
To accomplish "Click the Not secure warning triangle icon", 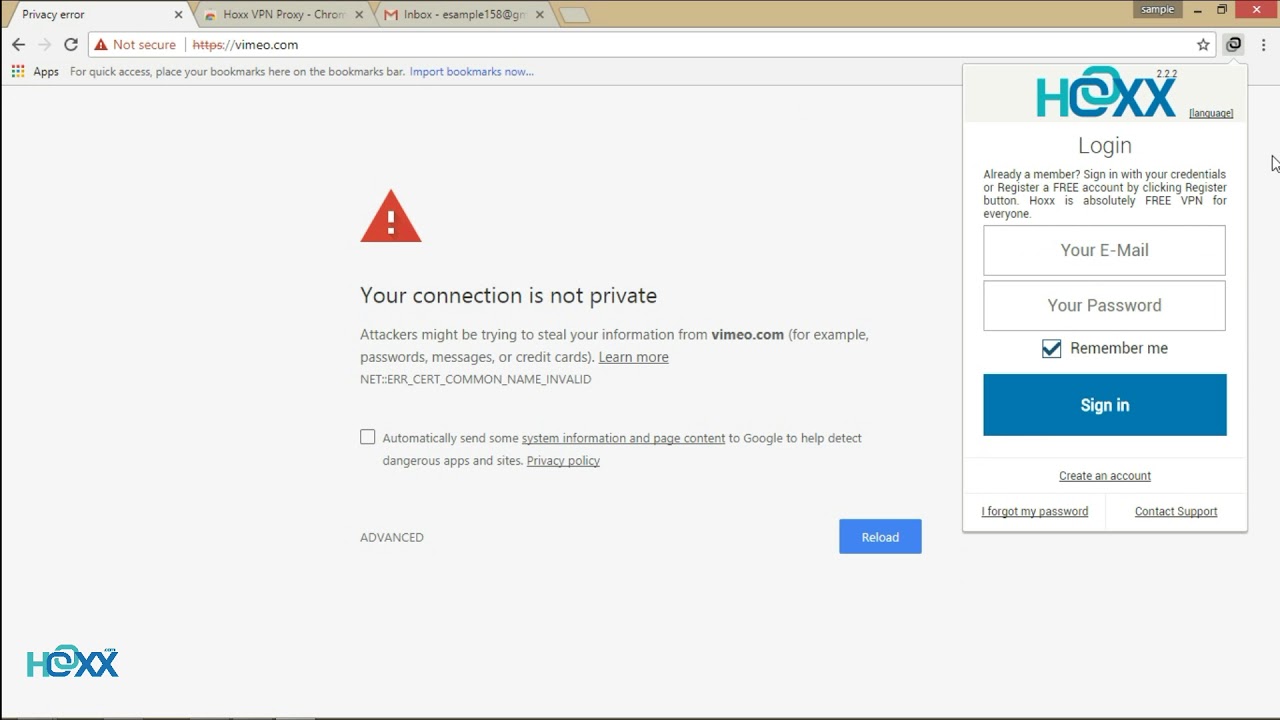I will (100, 45).
